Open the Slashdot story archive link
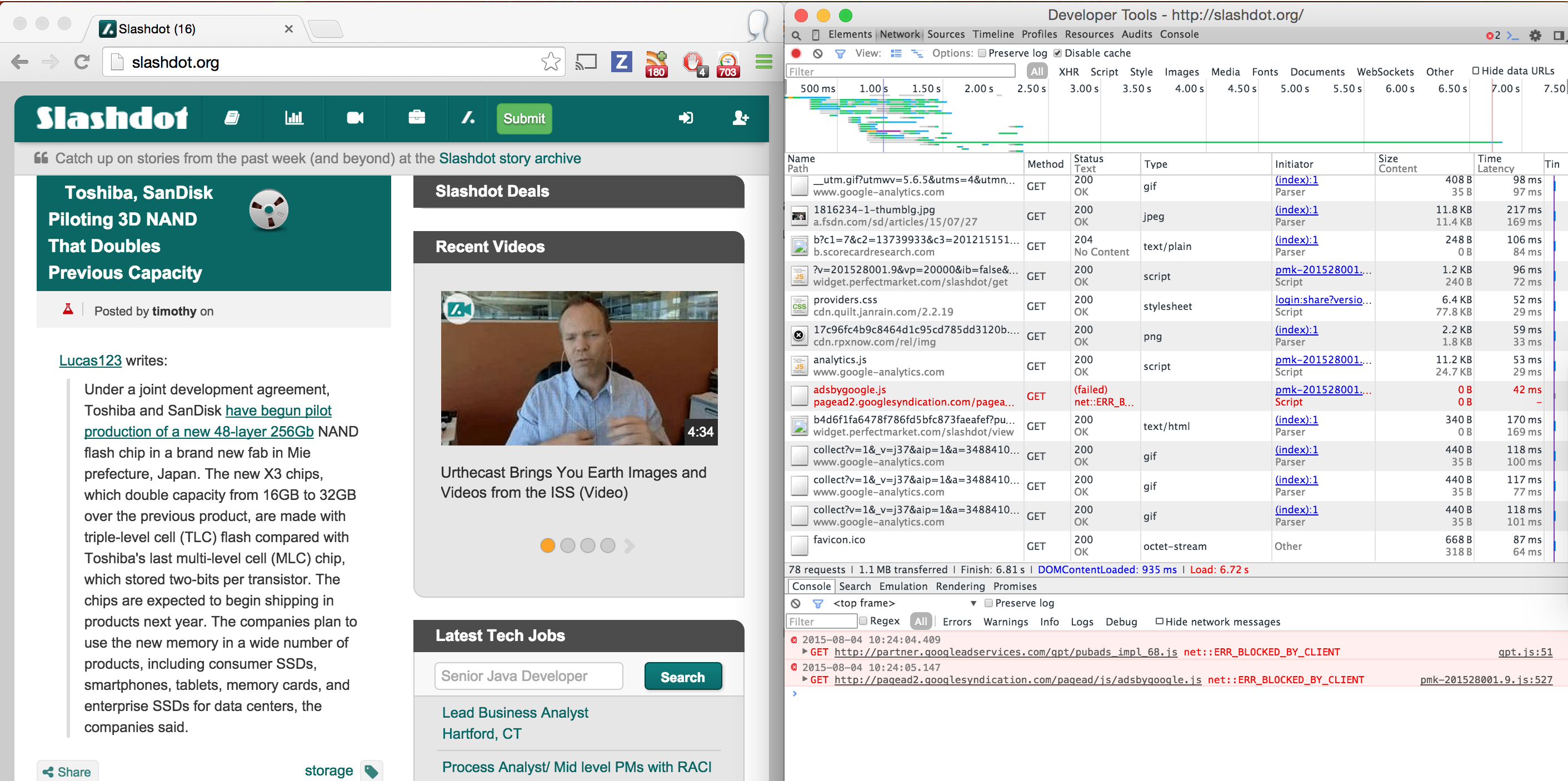Image resolution: width=1568 pixels, height=781 pixels. click(x=510, y=158)
